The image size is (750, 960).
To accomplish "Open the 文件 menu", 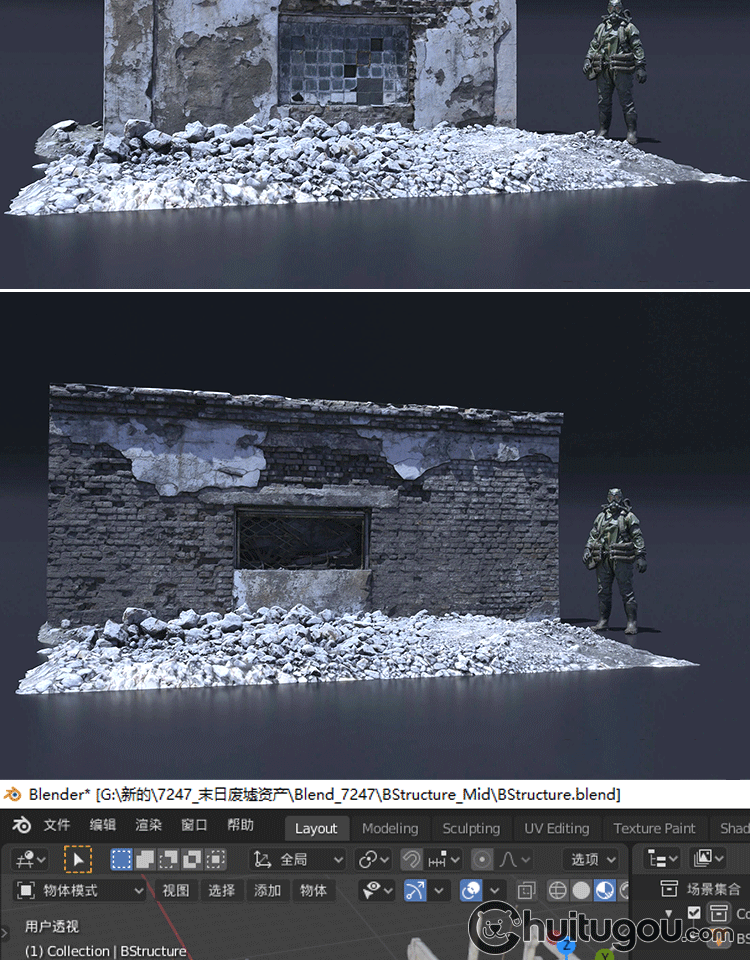I will 57,826.
